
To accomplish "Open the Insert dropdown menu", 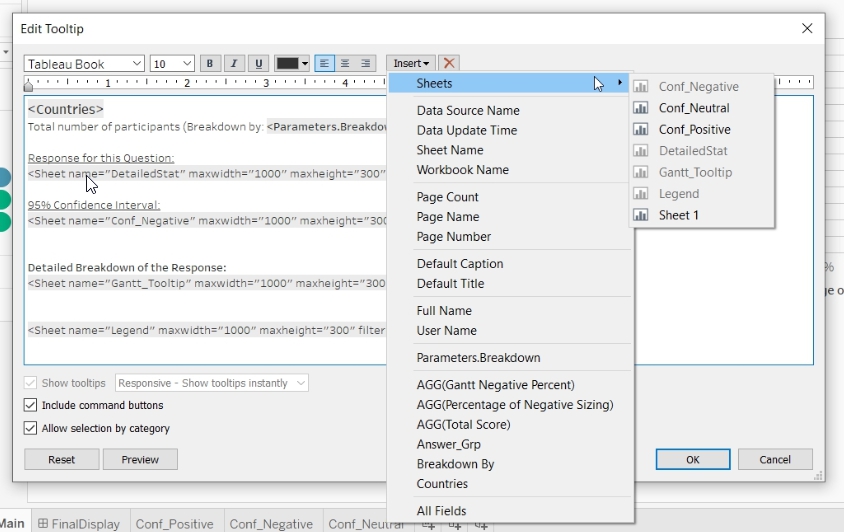I will (x=411, y=64).
